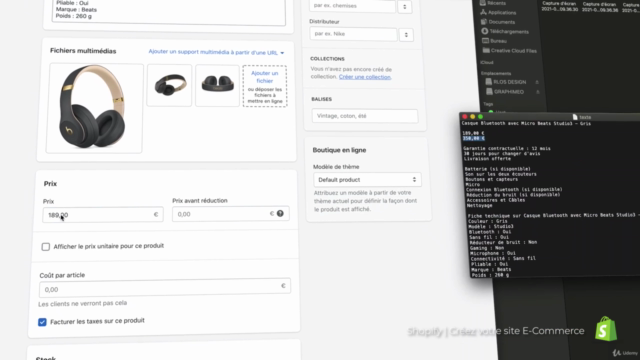Click the description box text Marque : Beats
Image resolution: width=640 pixels, height=360 pixels.
tap(76, 9)
